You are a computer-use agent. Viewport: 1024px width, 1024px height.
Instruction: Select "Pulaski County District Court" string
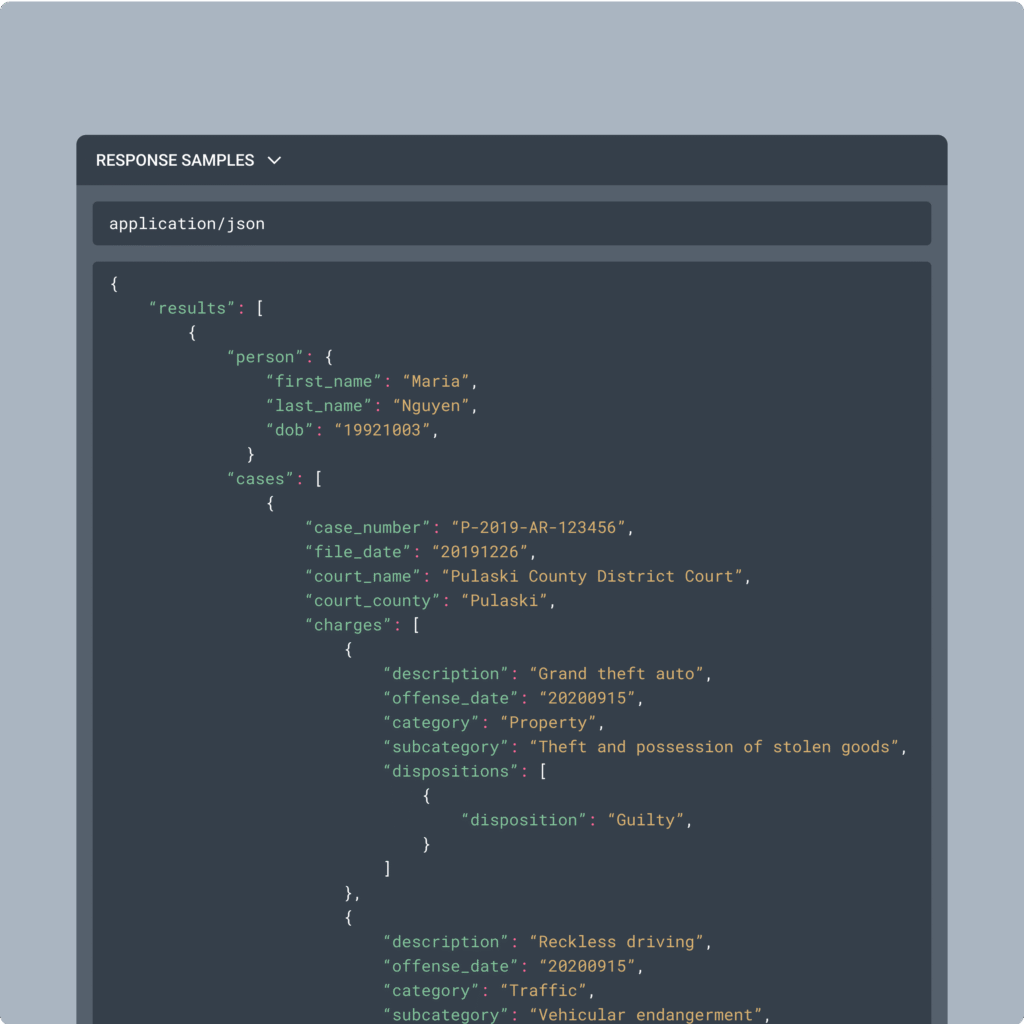pos(592,577)
